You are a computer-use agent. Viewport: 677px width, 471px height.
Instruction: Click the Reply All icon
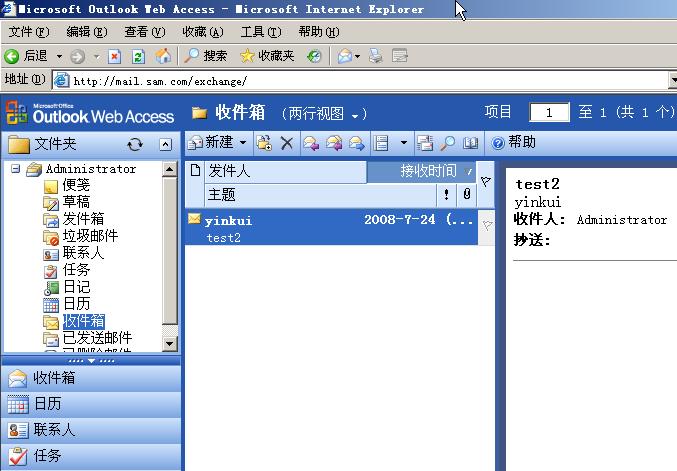[334, 143]
